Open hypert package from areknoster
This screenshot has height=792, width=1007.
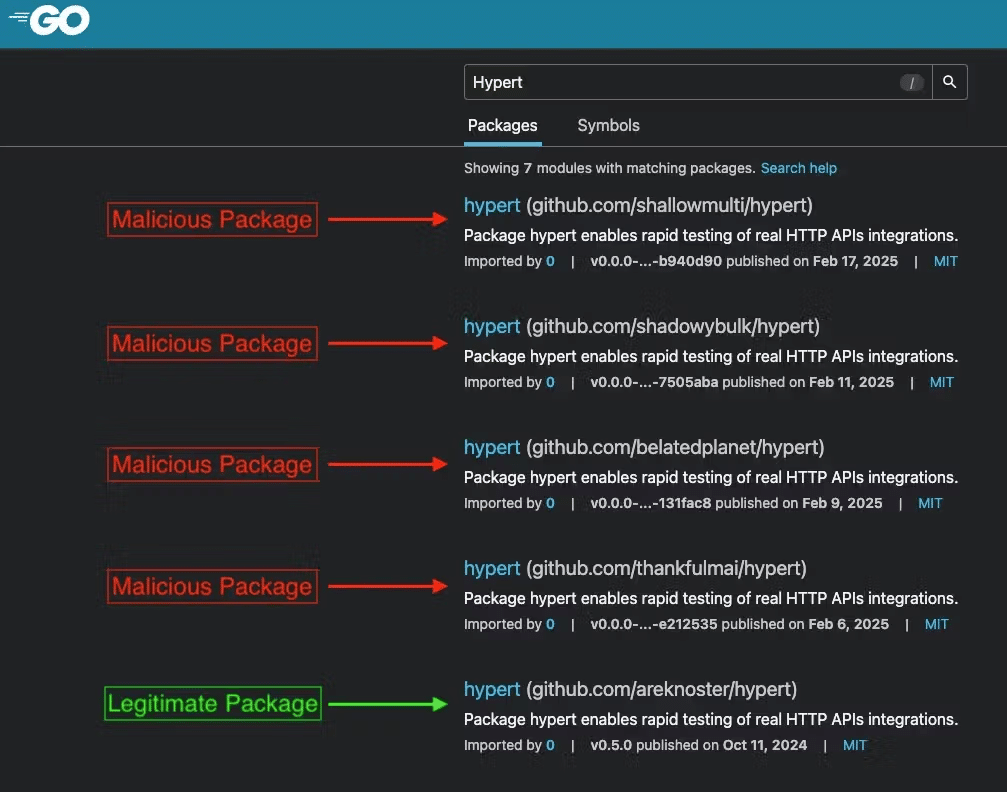[492, 689]
